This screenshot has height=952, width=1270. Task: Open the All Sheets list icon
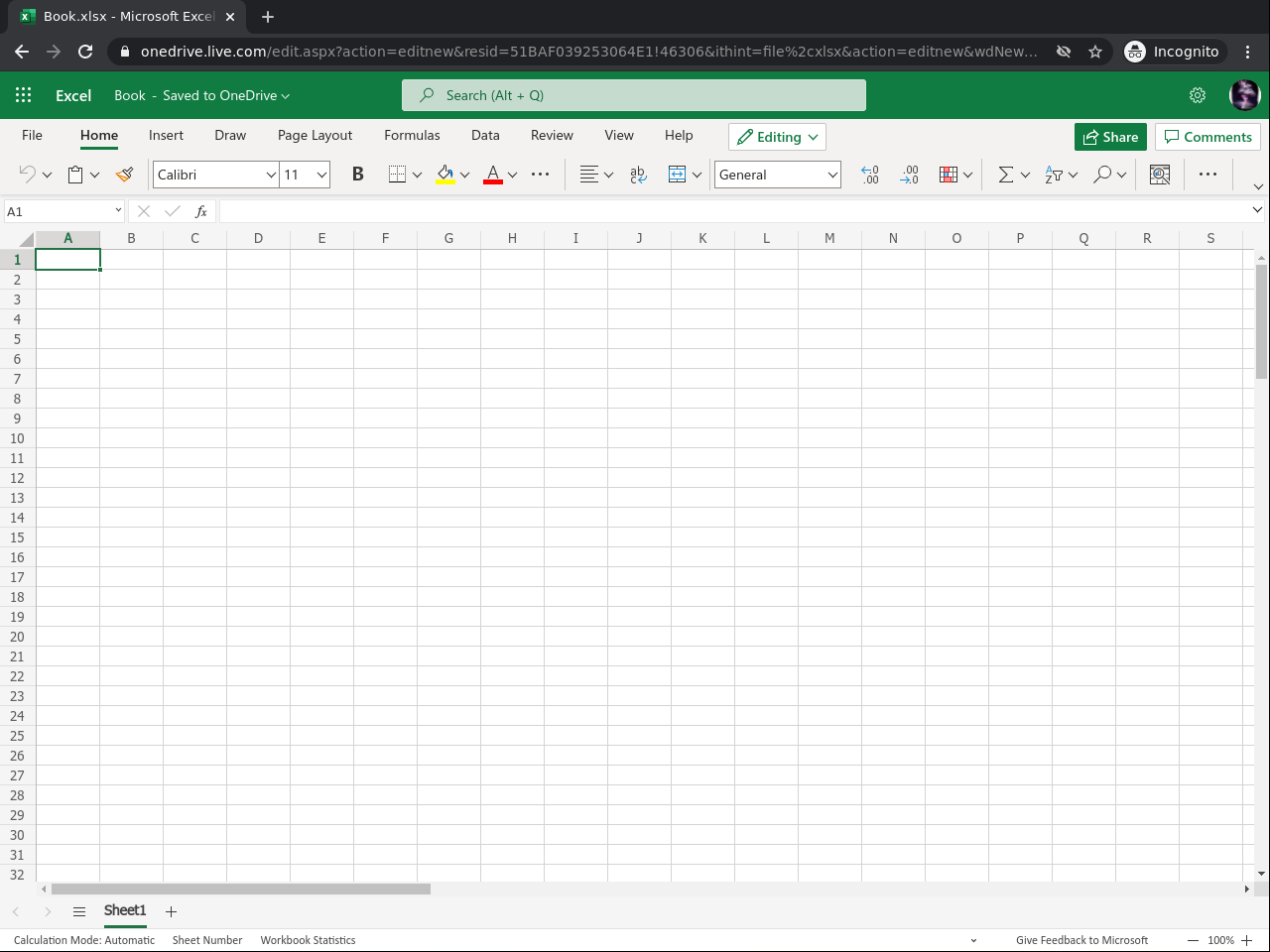pos(79,911)
